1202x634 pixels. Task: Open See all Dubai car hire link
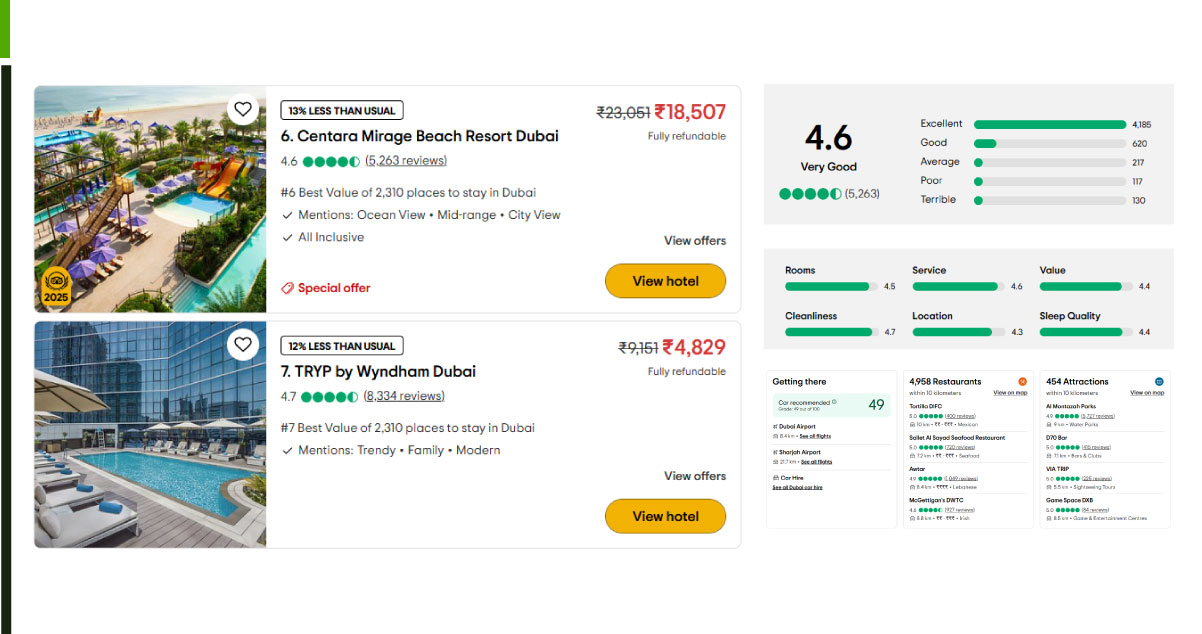pyautogui.click(x=797, y=487)
